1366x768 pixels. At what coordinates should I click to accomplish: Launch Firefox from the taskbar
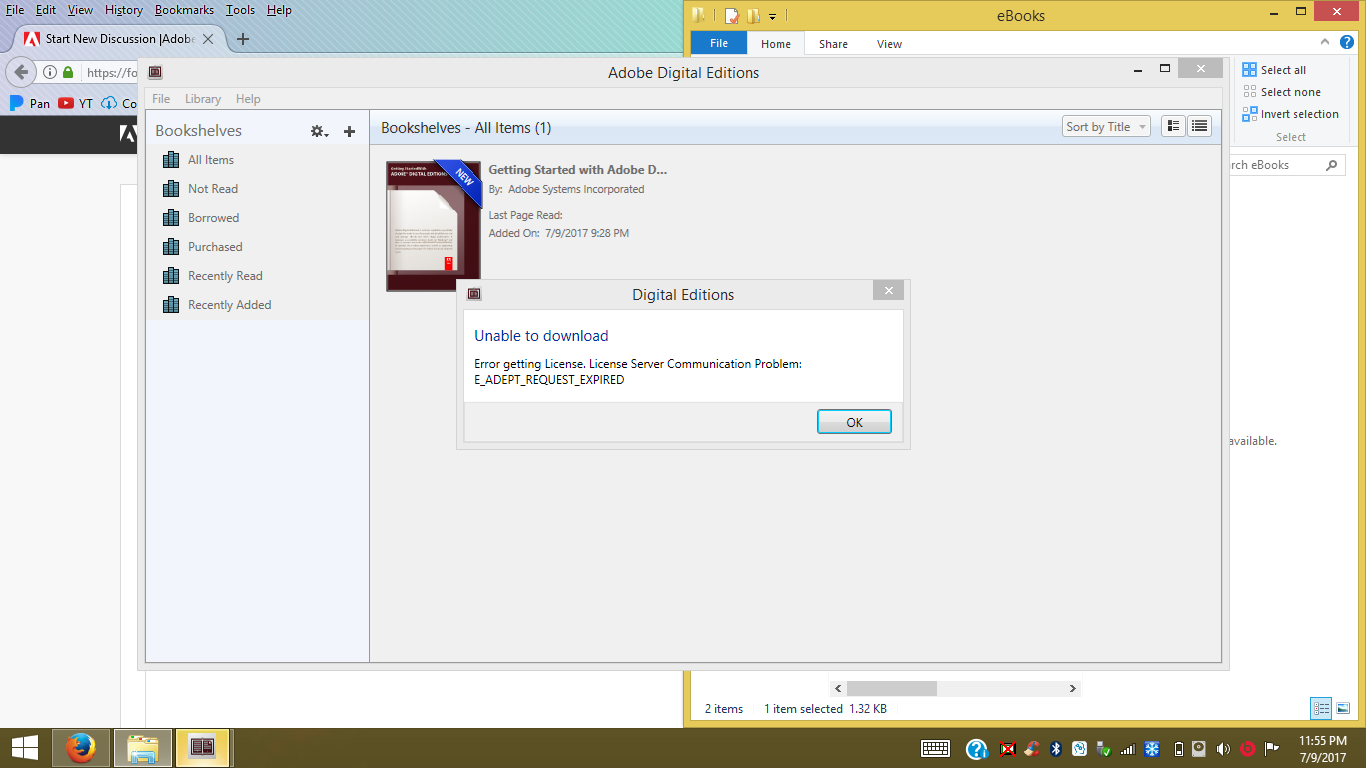[x=80, y=747]
